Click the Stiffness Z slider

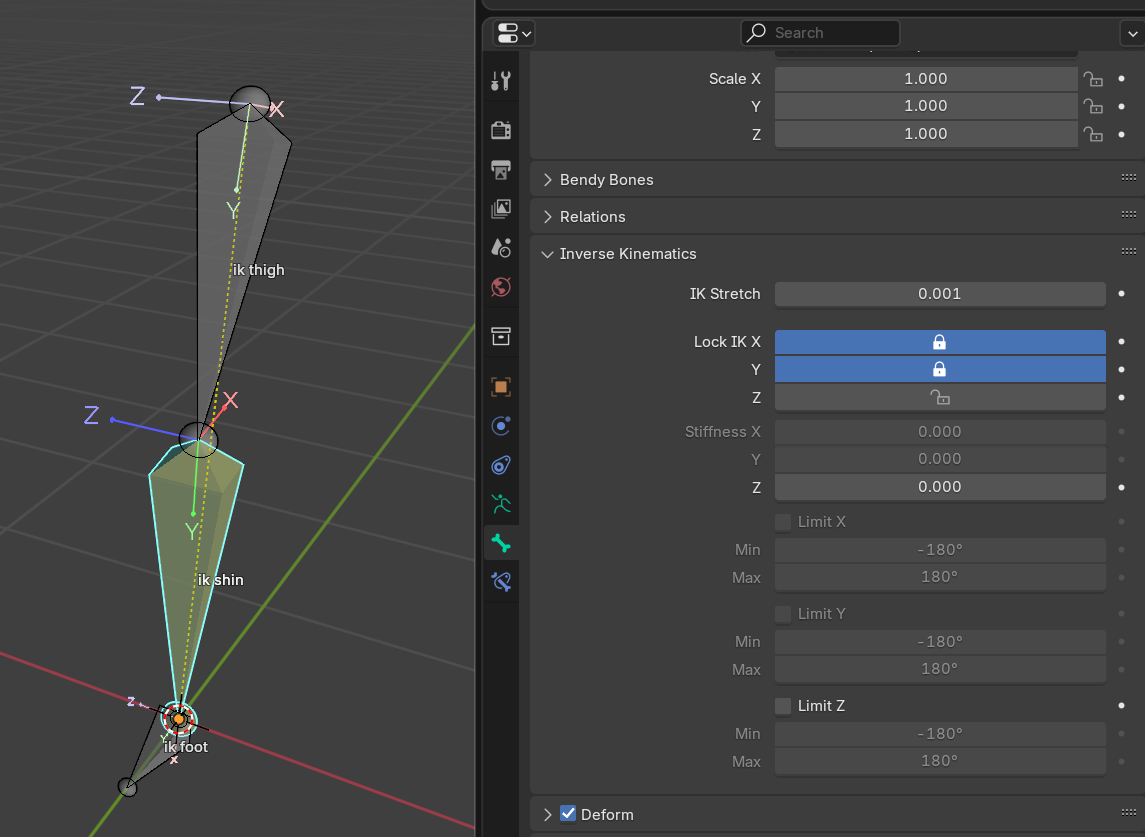pyautogui.click(x=940, y=486)
